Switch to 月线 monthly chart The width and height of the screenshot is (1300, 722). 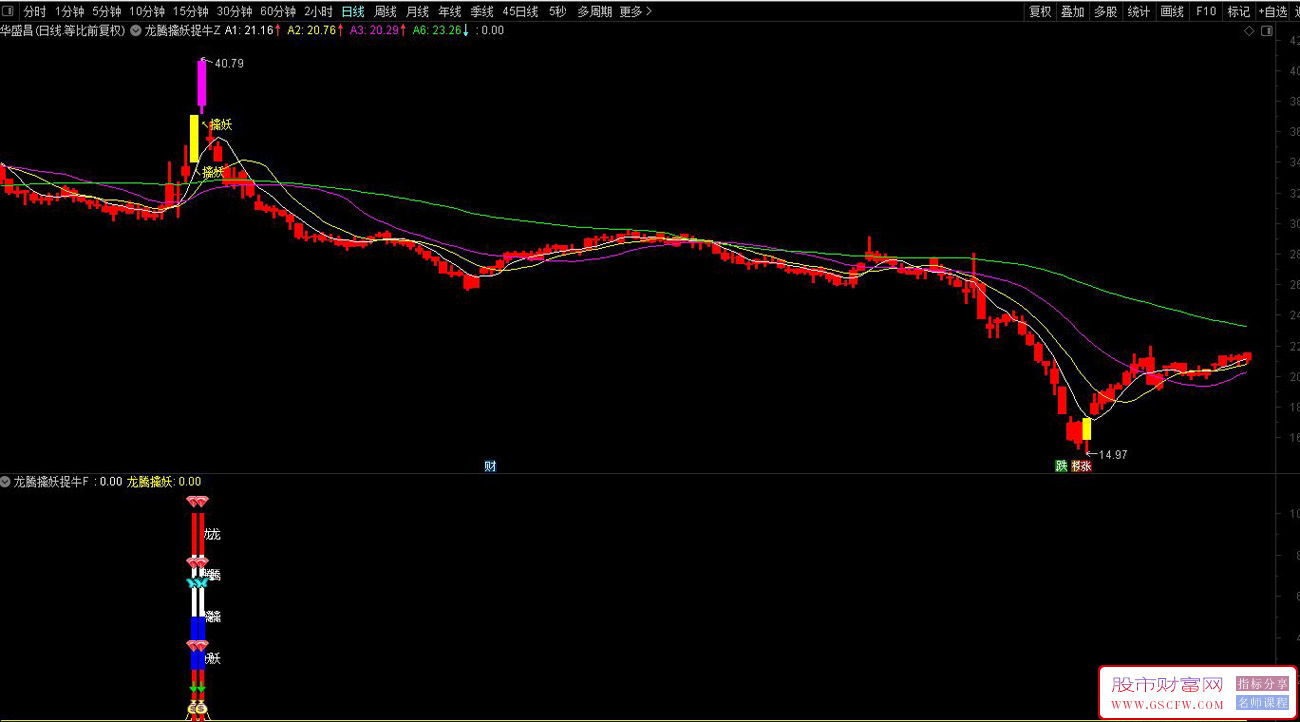point(417,12)
